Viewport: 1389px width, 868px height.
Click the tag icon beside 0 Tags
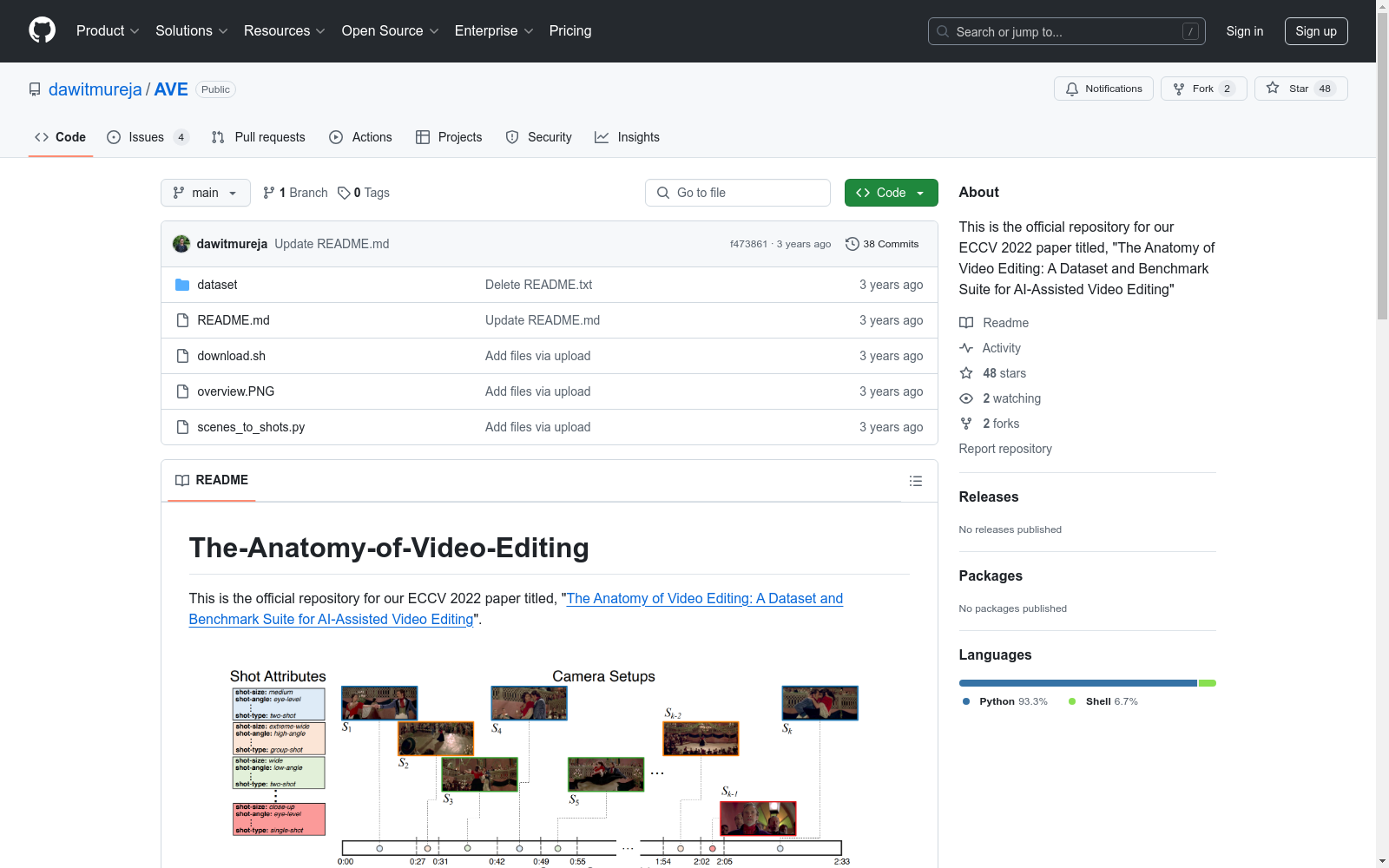(344, 193)
